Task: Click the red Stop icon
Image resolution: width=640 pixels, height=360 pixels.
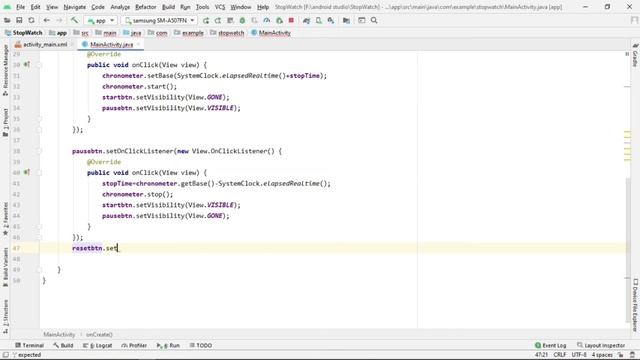Action: coord(291,20)
